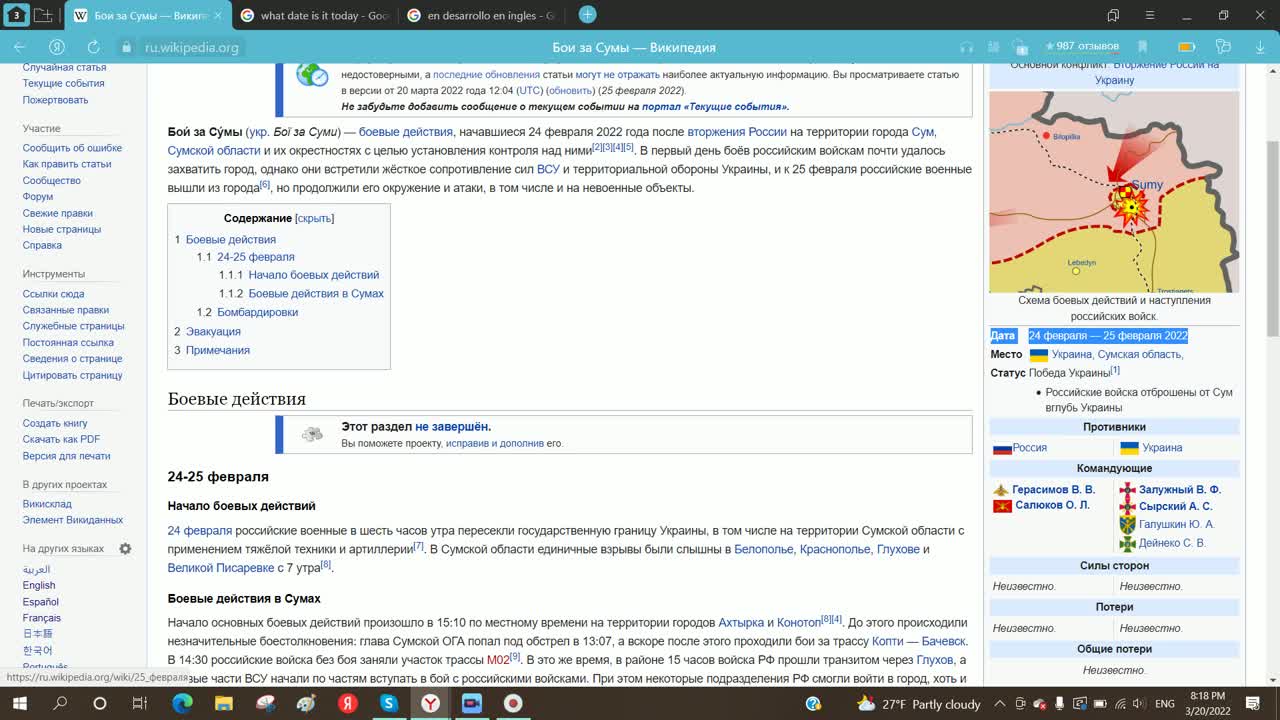Open the weather widget 27°F Partly cloudy
The width and height of the screenshot is (1280, 720).
point(918,704)
